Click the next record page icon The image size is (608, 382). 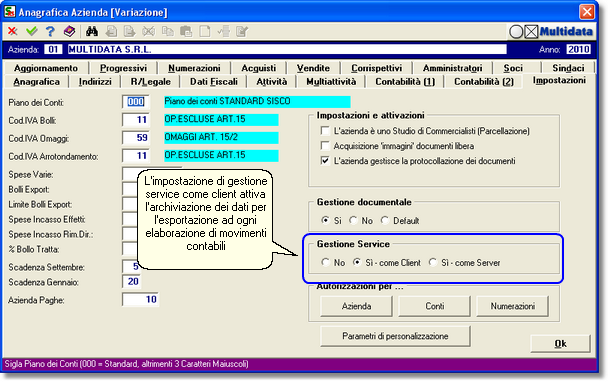[129, 31]
